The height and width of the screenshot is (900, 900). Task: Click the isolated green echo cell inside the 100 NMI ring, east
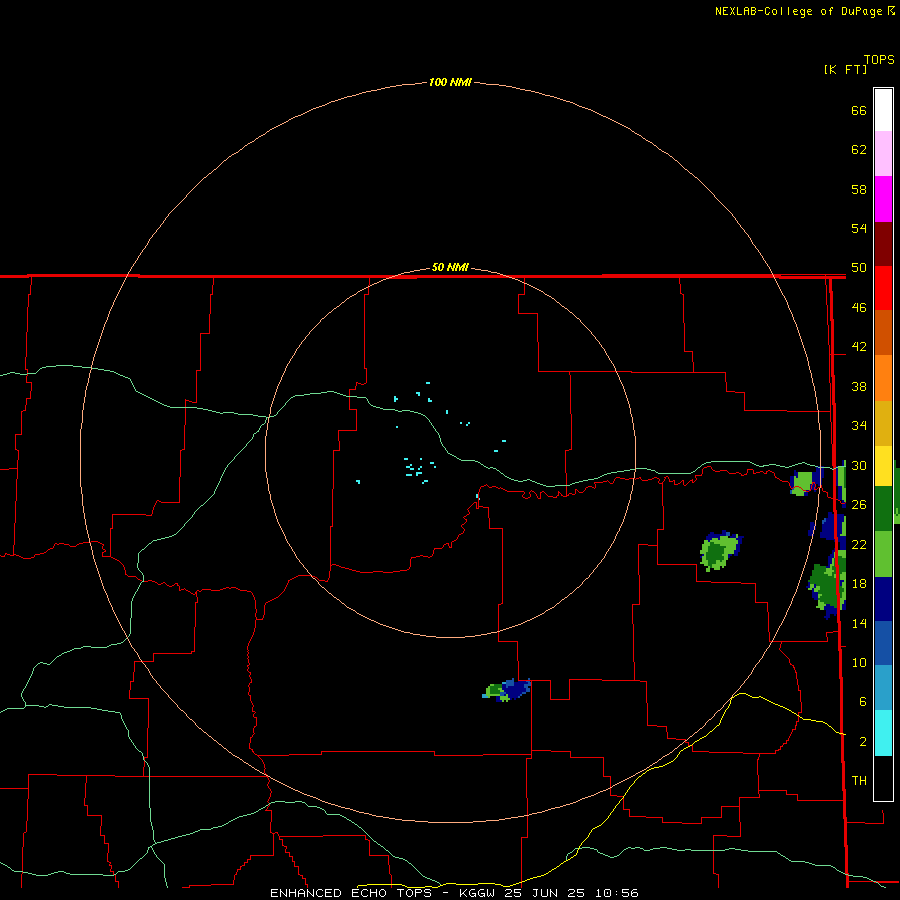click(720, 551)
